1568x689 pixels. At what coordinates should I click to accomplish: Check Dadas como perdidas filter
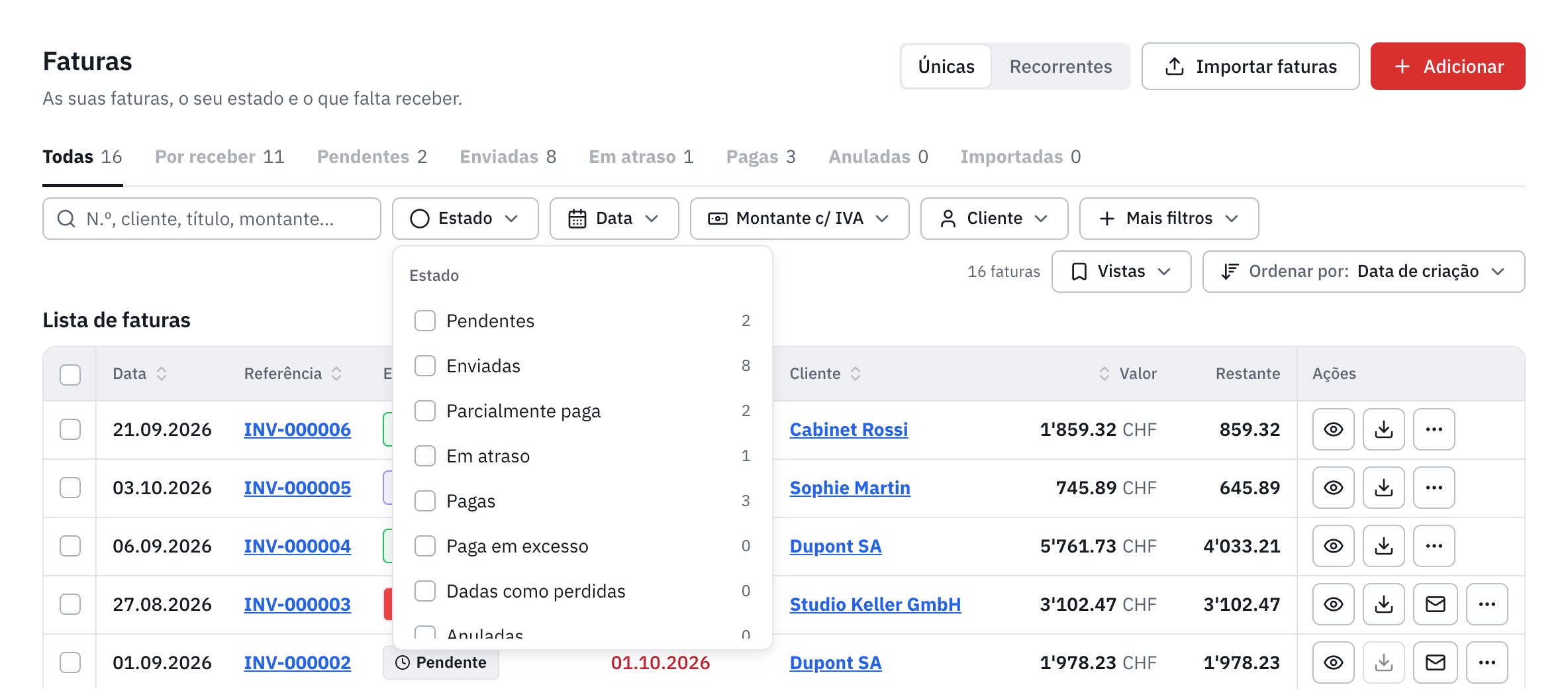[x=425, y=591]
